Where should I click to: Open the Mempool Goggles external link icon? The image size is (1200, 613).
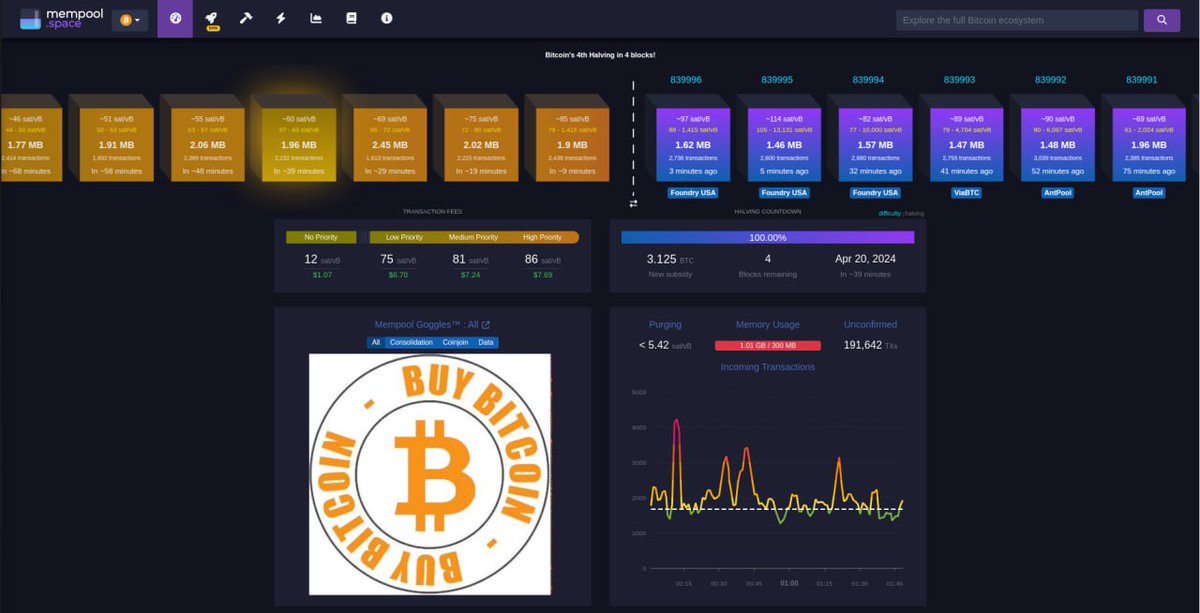[486, 325]
